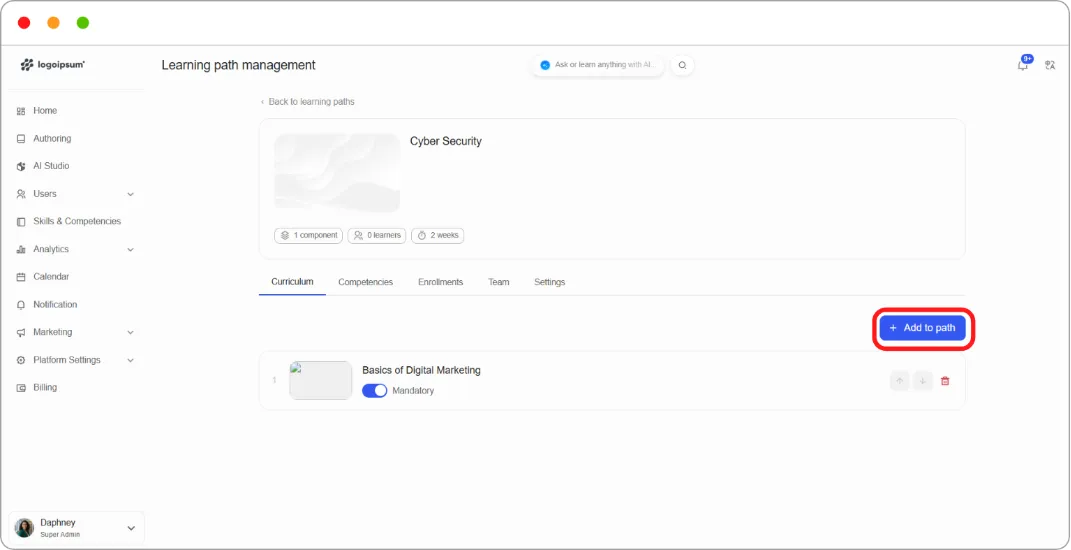Switch to the Enrollments tab

[x=441, y=281]
